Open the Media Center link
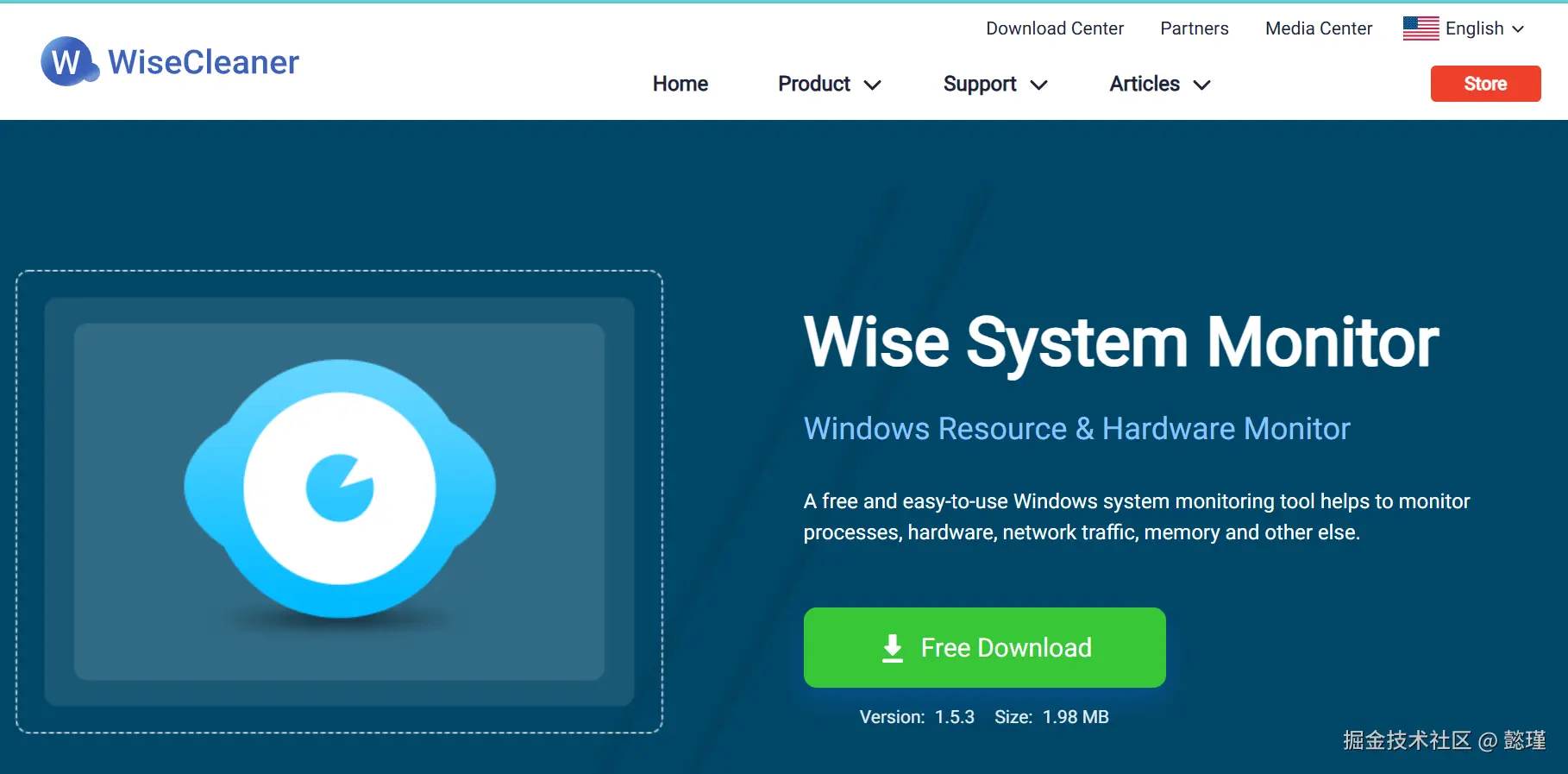The width and height of the screenshot is (1568, 774). click(x=1318, y=28)
